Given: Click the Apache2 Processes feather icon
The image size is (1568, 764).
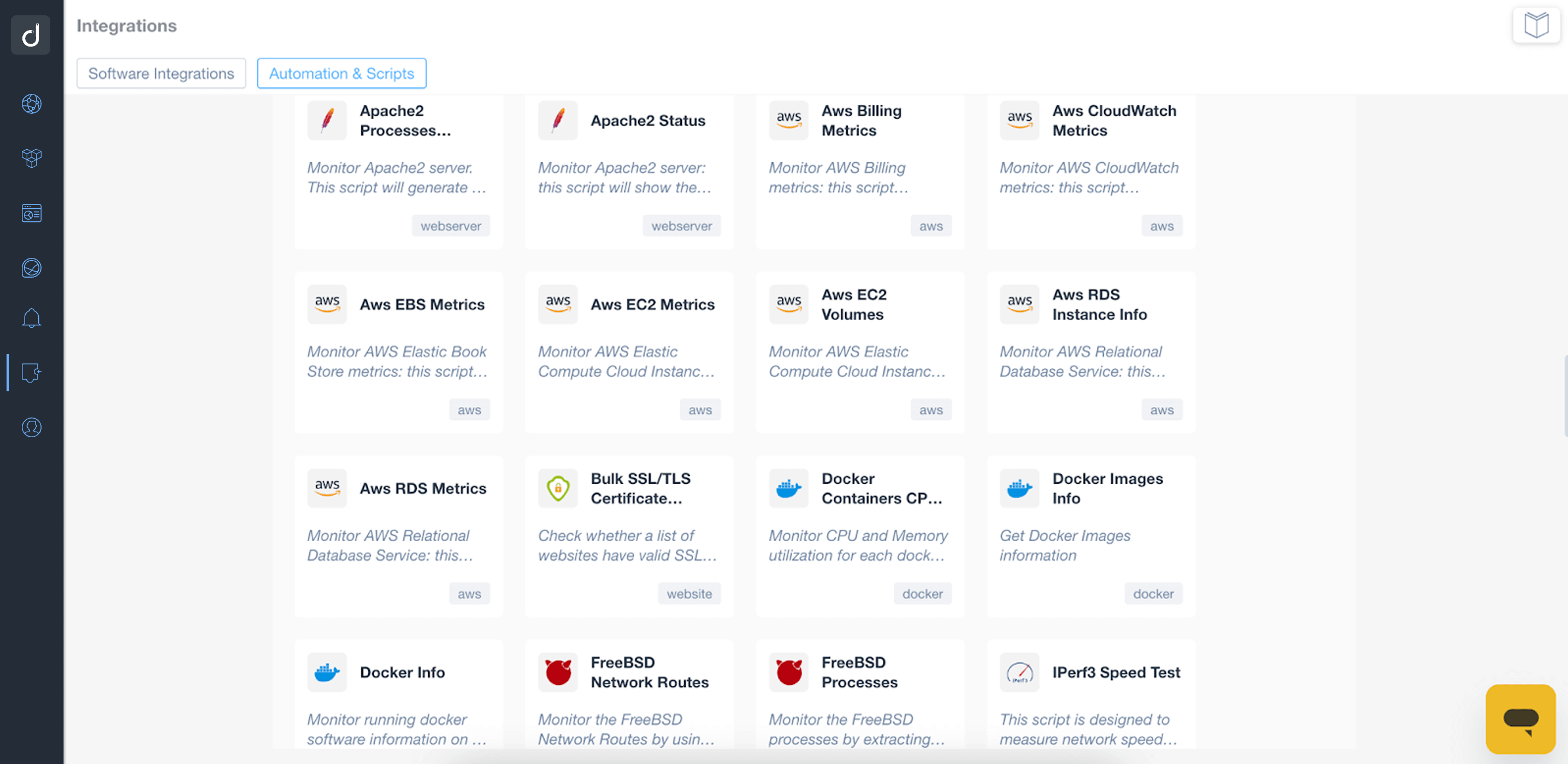Looking at the screenshot, I should pos(327,121).
